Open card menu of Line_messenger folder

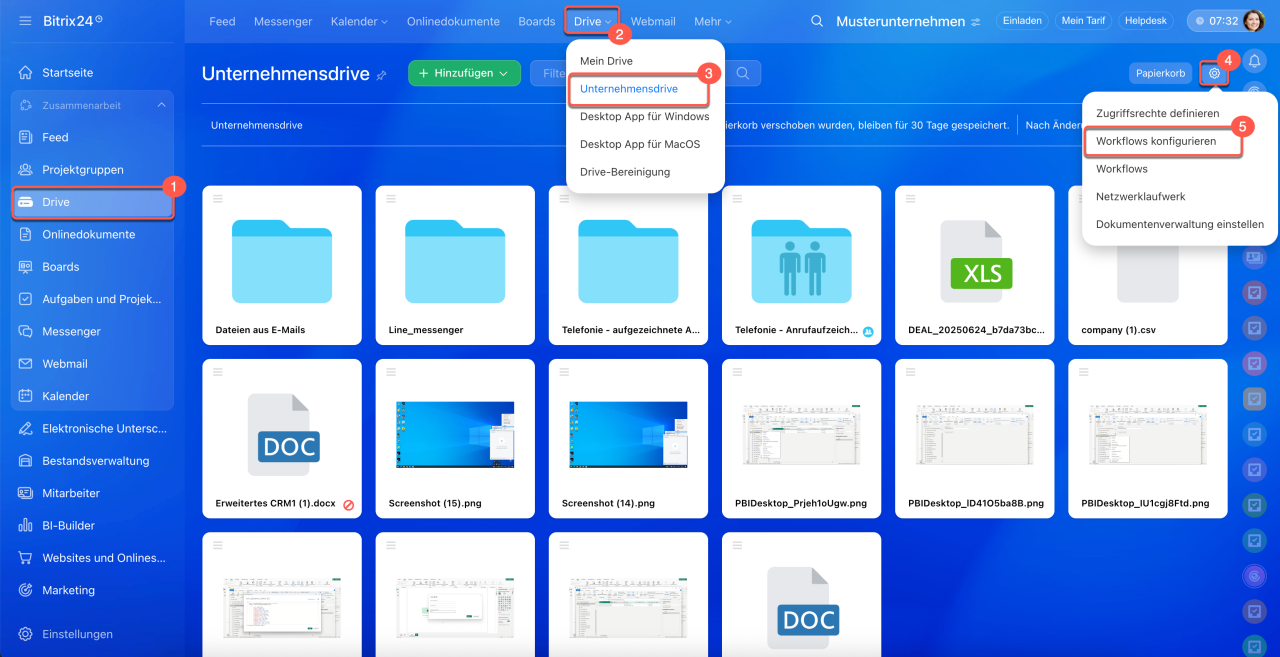pos(390,199)
